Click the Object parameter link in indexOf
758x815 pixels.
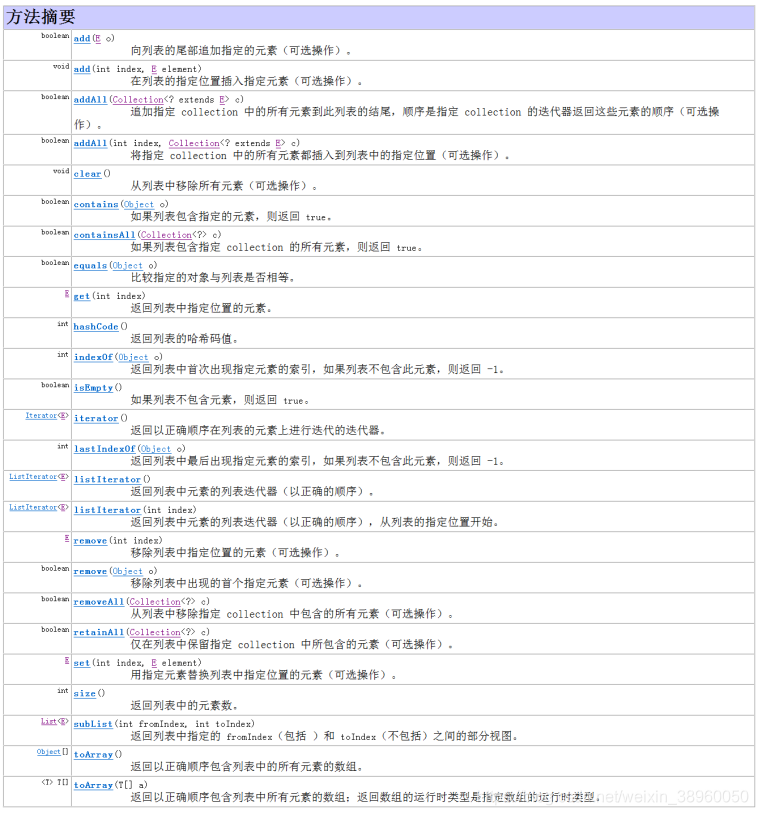(133, 358)
